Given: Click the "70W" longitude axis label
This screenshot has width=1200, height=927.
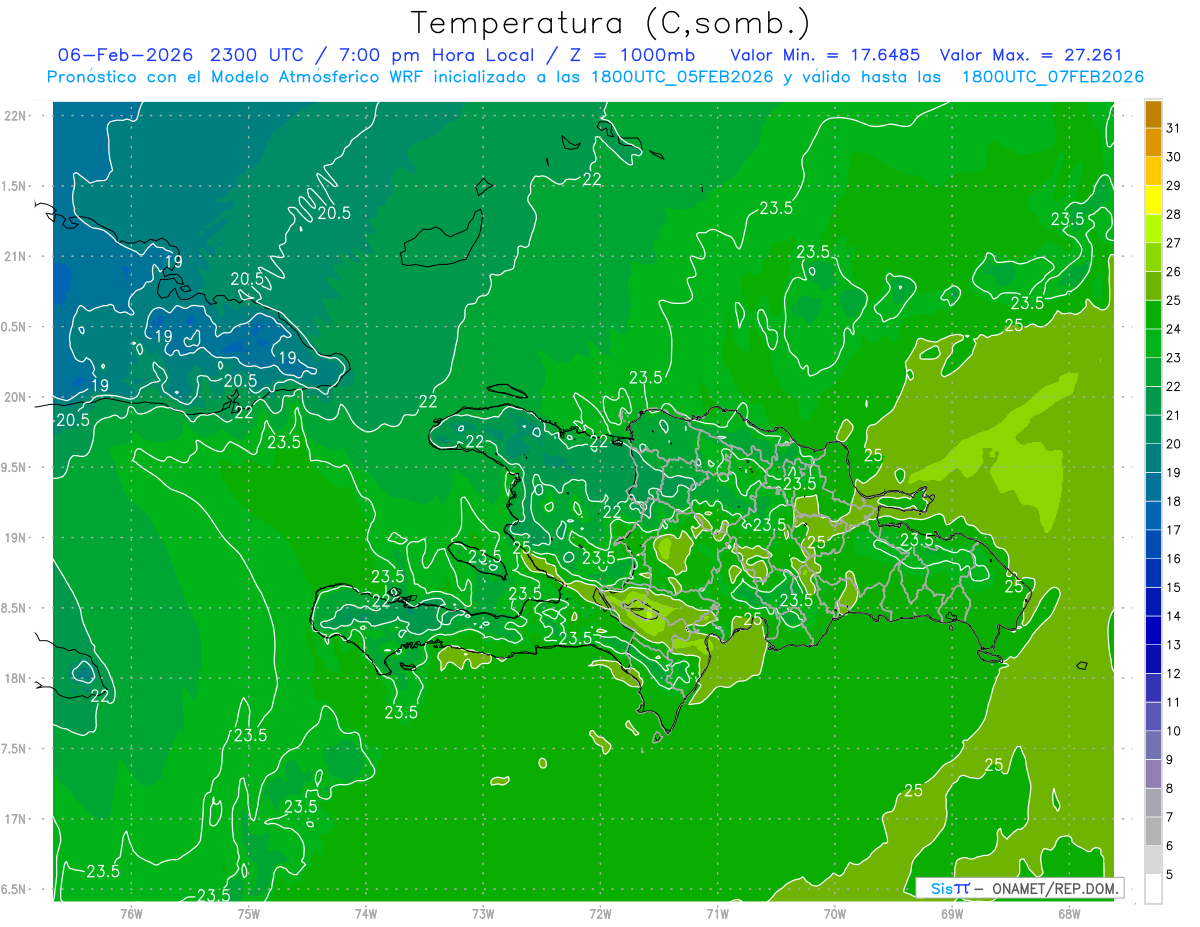Looking at the screenshot, I should point(835,913).
